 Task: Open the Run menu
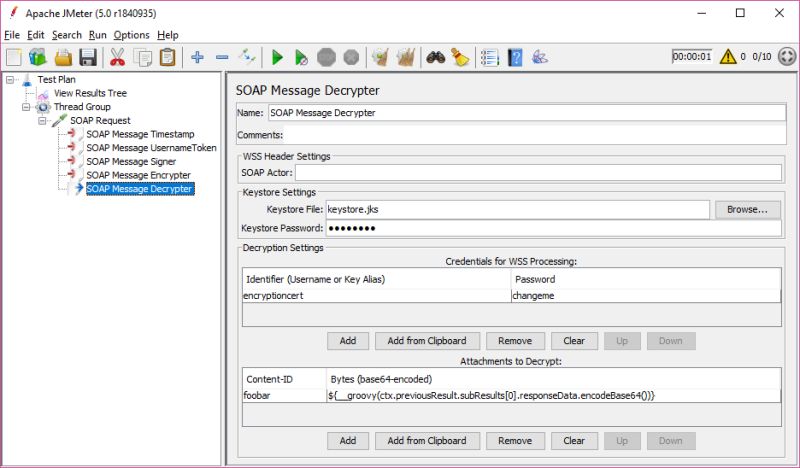click(97, 35)
